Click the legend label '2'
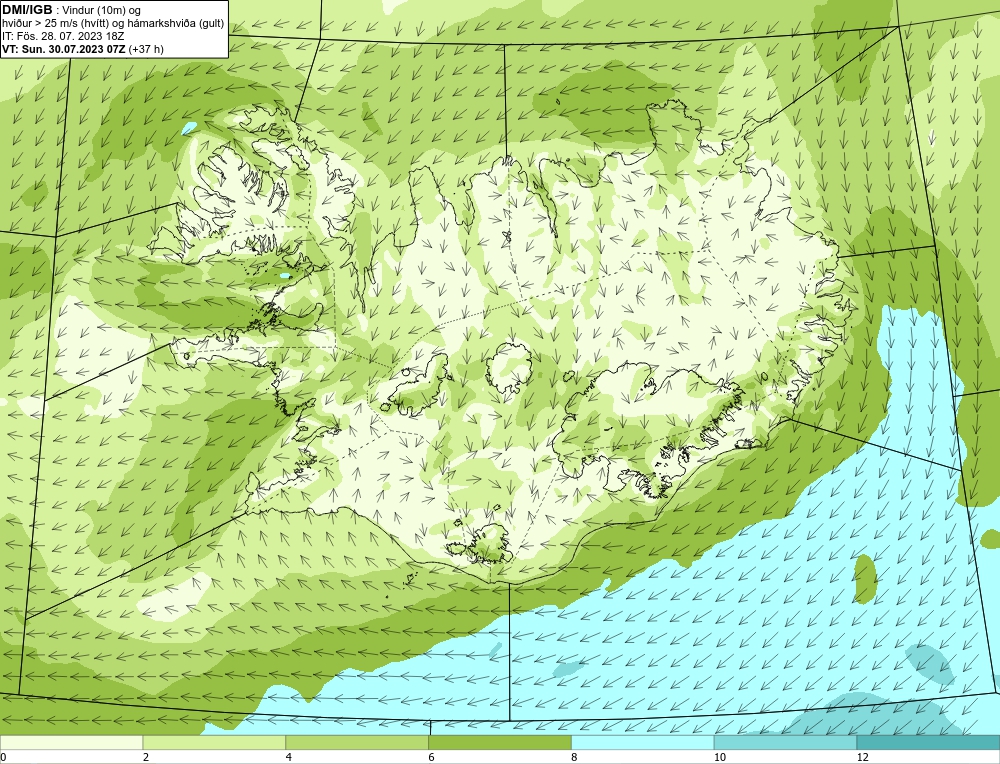Screen dimensions: 1000x764 (146, 757)
